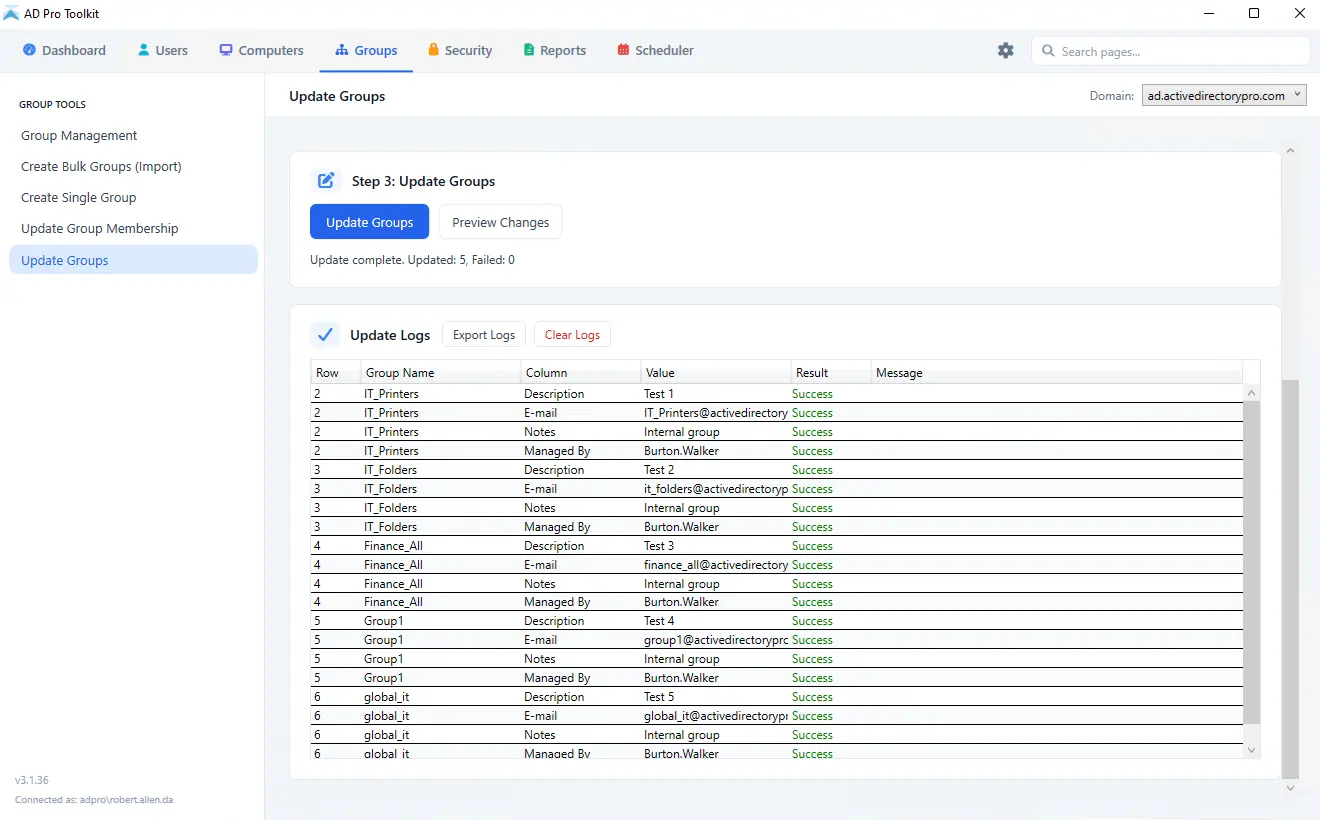Click IT_Printers in the Managed By row
1320x820 pixels.
tap(391, 451)
